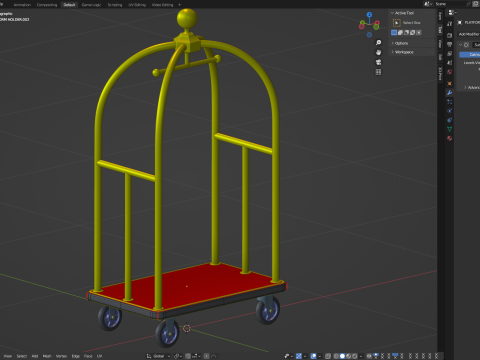The height and width of the screenshot is (360, 480).
Task: Open the Material properties tab icon
Action: pos(449,138)
